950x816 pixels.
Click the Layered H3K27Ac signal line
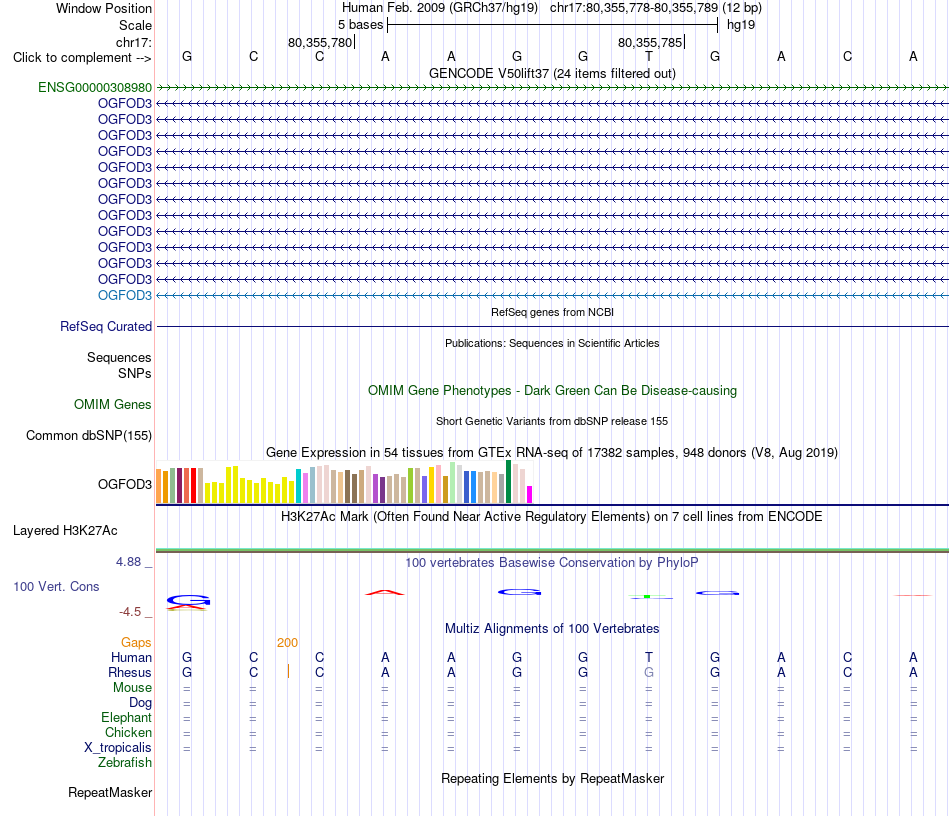click(552, 550)
